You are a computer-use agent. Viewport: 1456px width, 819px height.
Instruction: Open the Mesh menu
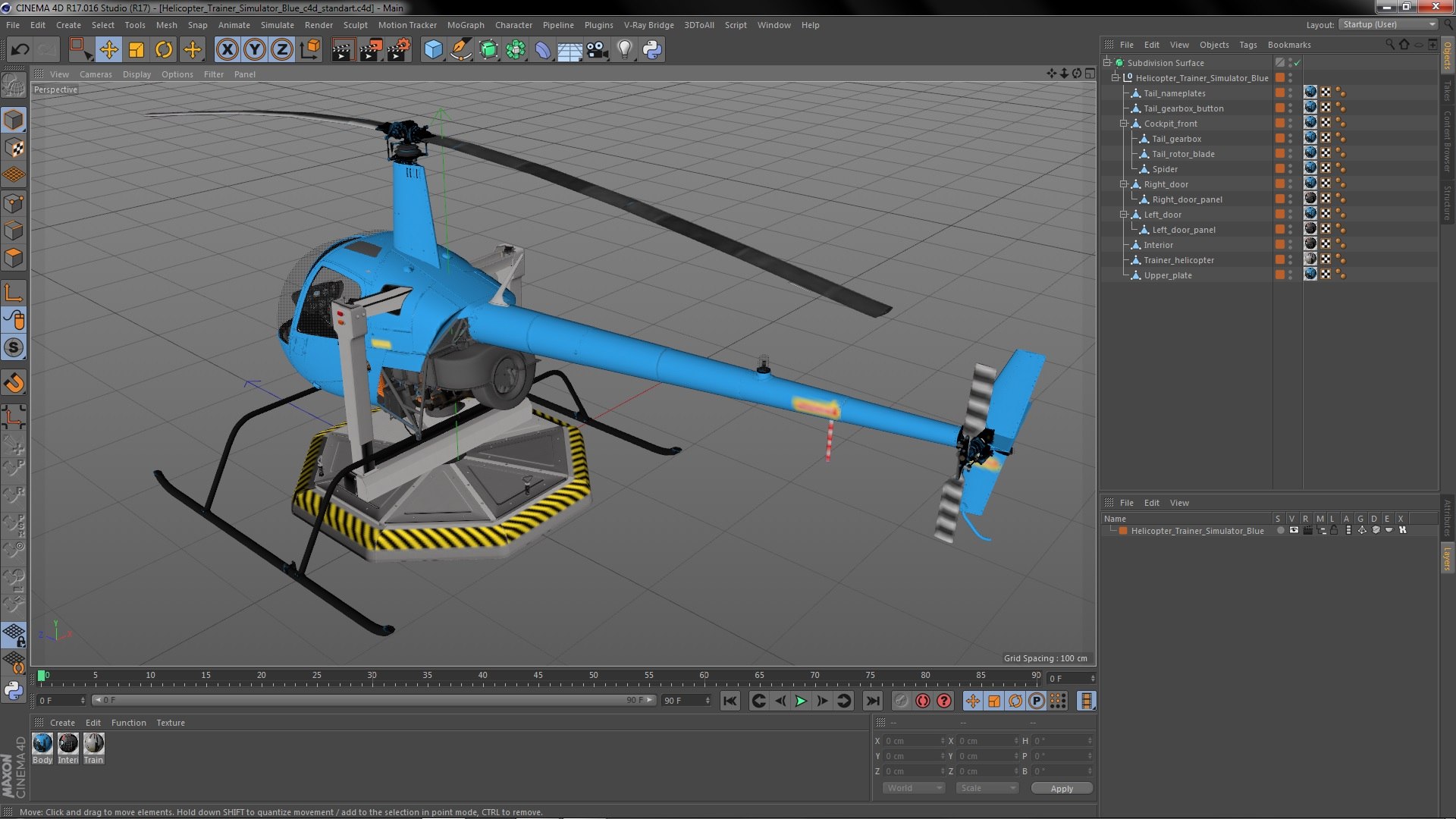point(166,25)
